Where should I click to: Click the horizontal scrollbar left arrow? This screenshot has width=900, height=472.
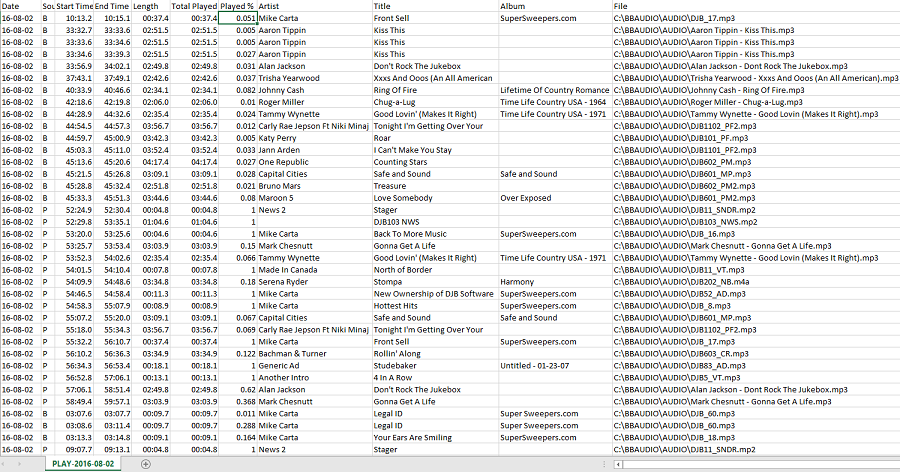coord(618,464)
